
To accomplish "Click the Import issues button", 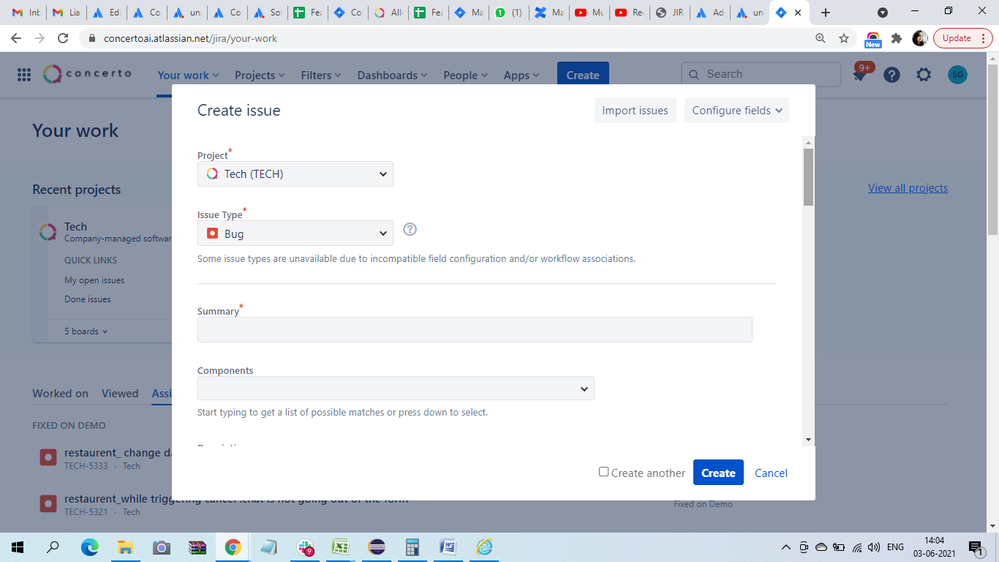I will 635,110.
